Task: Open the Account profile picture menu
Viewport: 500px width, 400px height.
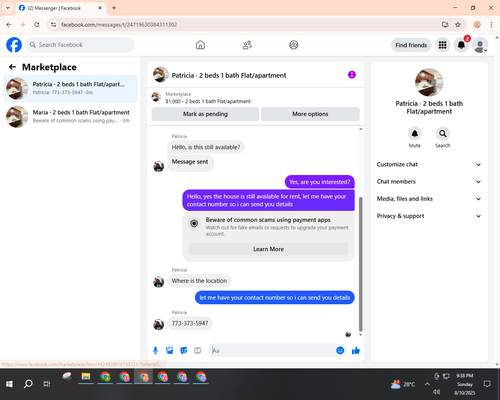Action: (x=480, y=45)
